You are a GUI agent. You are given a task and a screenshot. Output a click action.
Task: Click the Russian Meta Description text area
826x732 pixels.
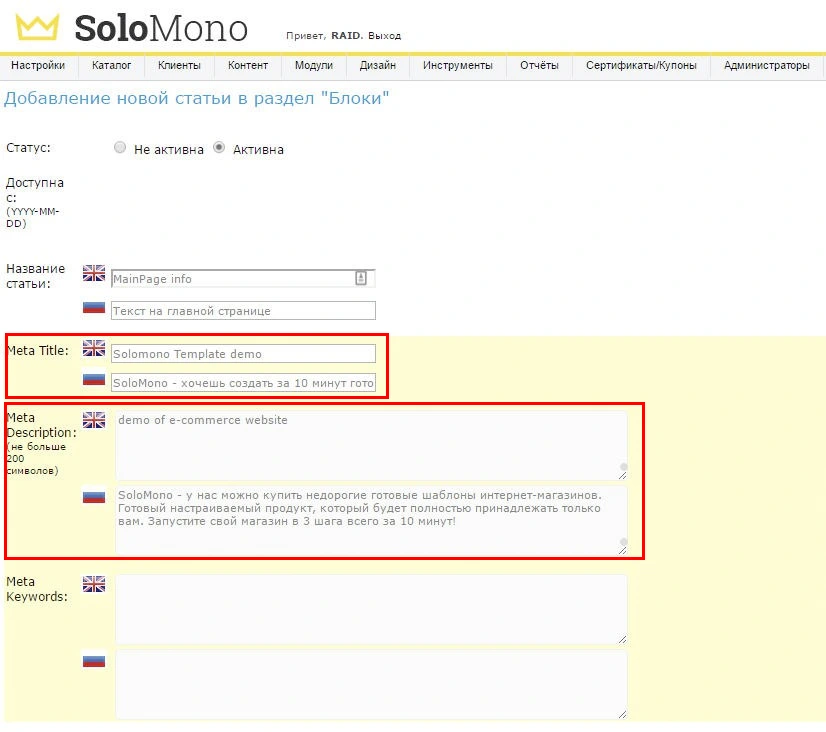[371, 519]
